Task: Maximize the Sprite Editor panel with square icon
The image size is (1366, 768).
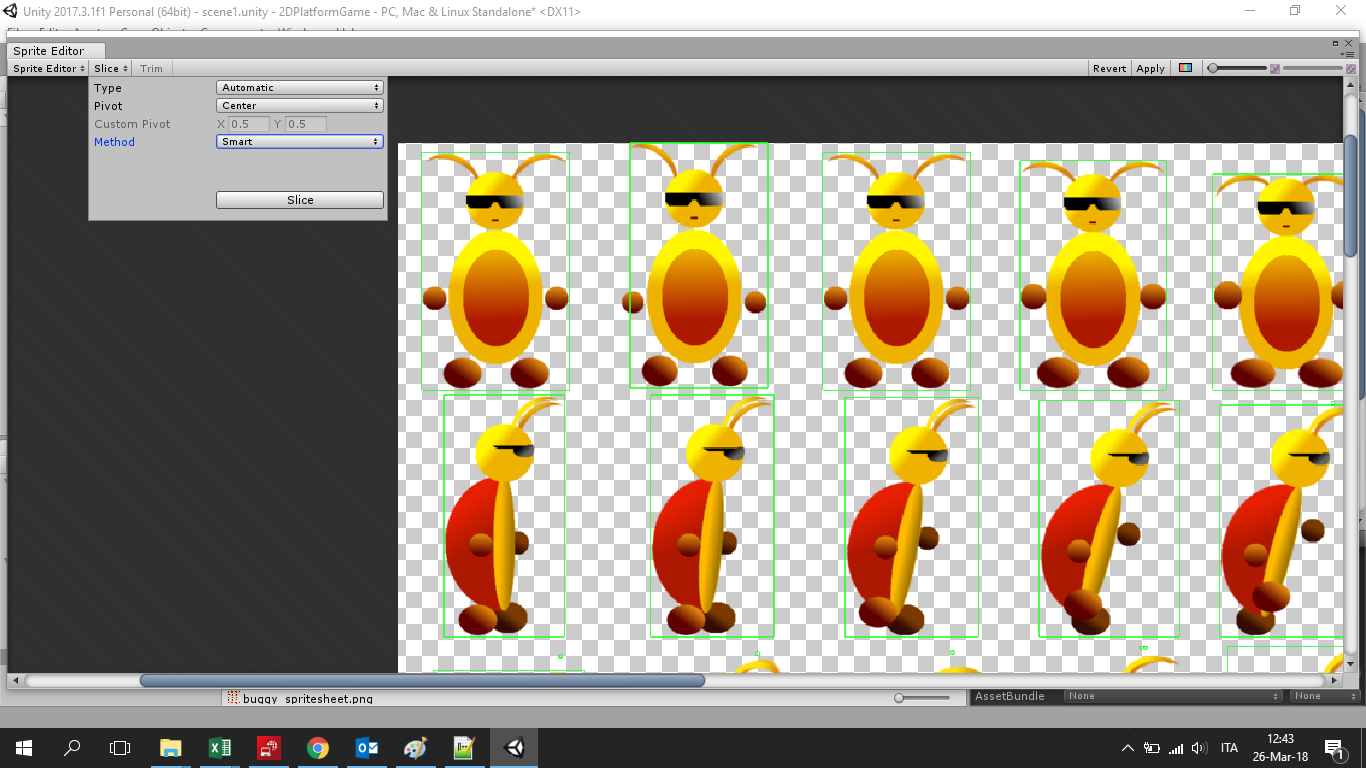Action: (1335, 44)
